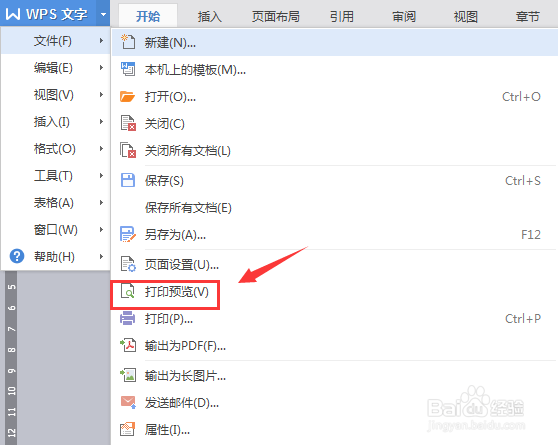Open the 插入(I) menu in sidebar
This screenshot has width=558, height=445.
pos(56,121)
